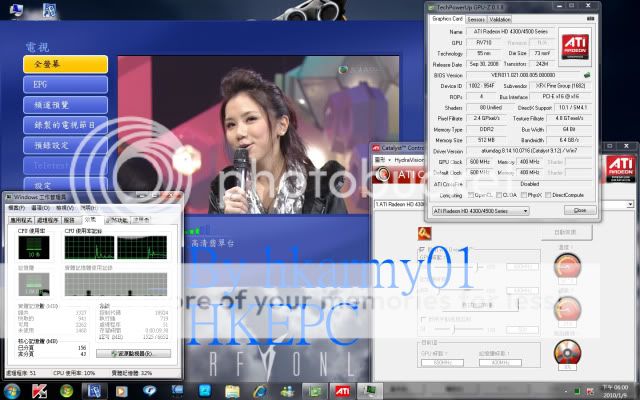Open the HydraVision menu in Catalyst
Viewport: 640px width, 400px height.
[x=409, y=160]
